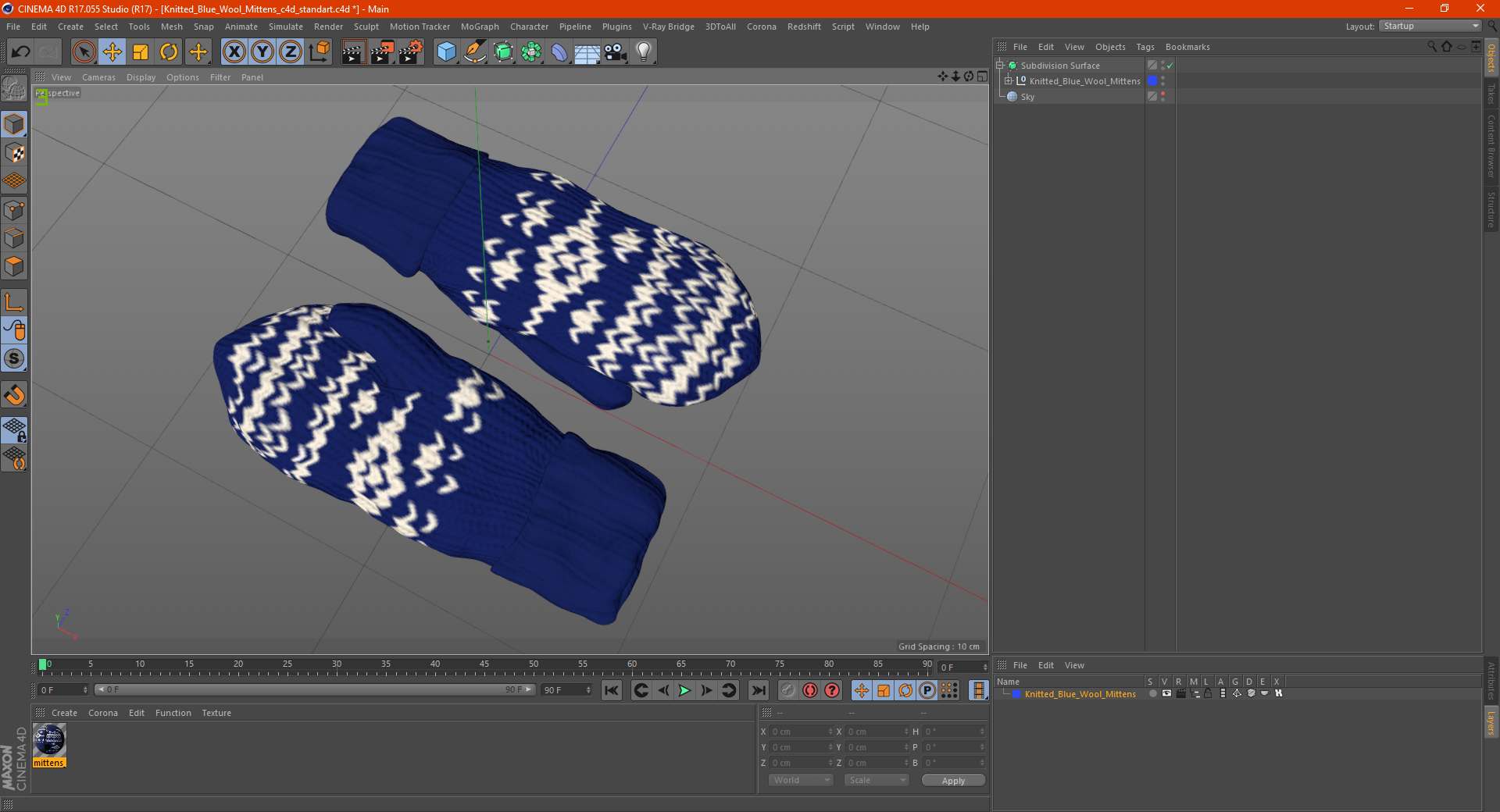Toggle the Y axis lock
The width and height of the screenshot is (1500, 812).
point(262,52)
